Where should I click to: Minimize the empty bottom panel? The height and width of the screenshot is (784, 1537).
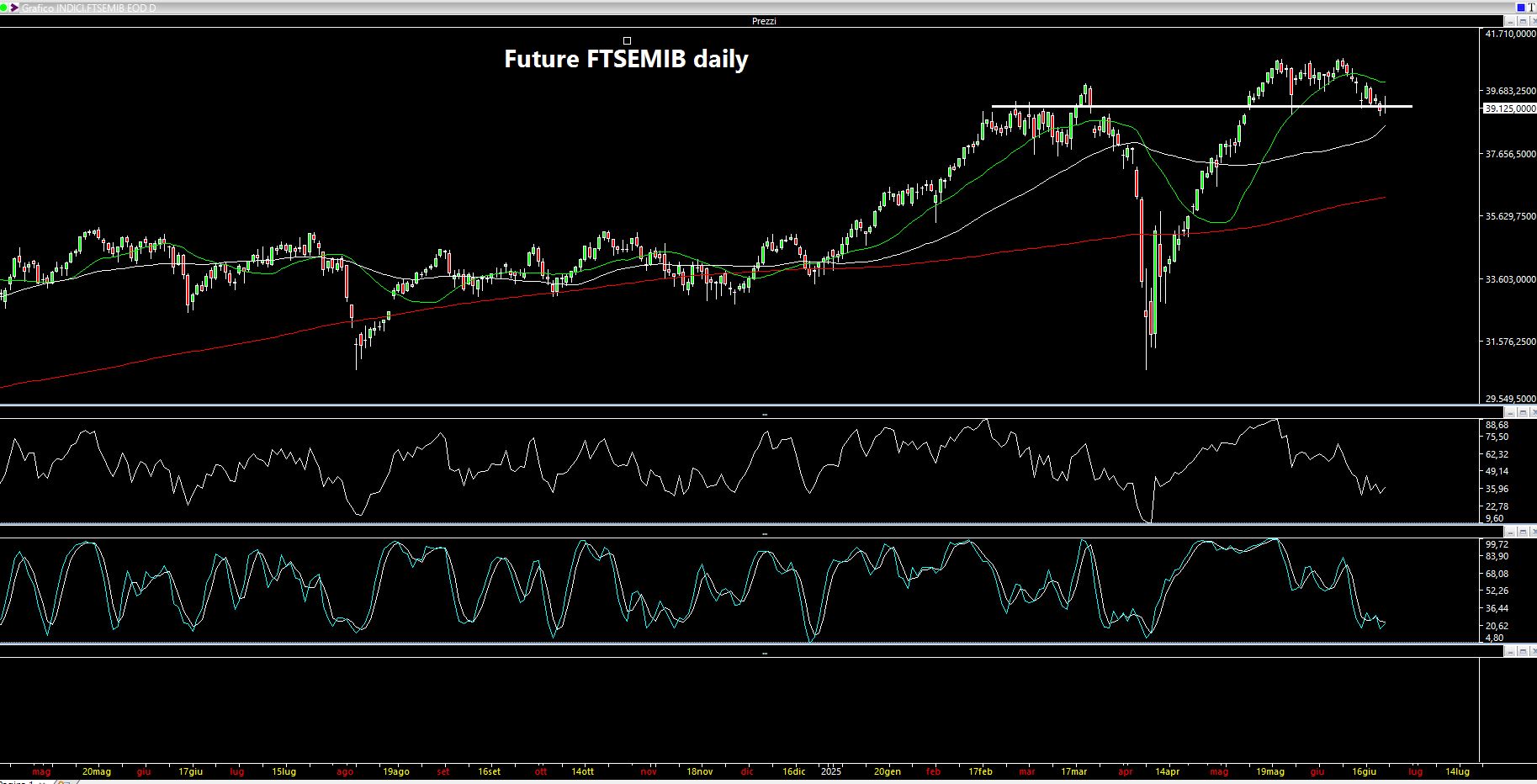pyautogui.click(x=1510, y=651)
